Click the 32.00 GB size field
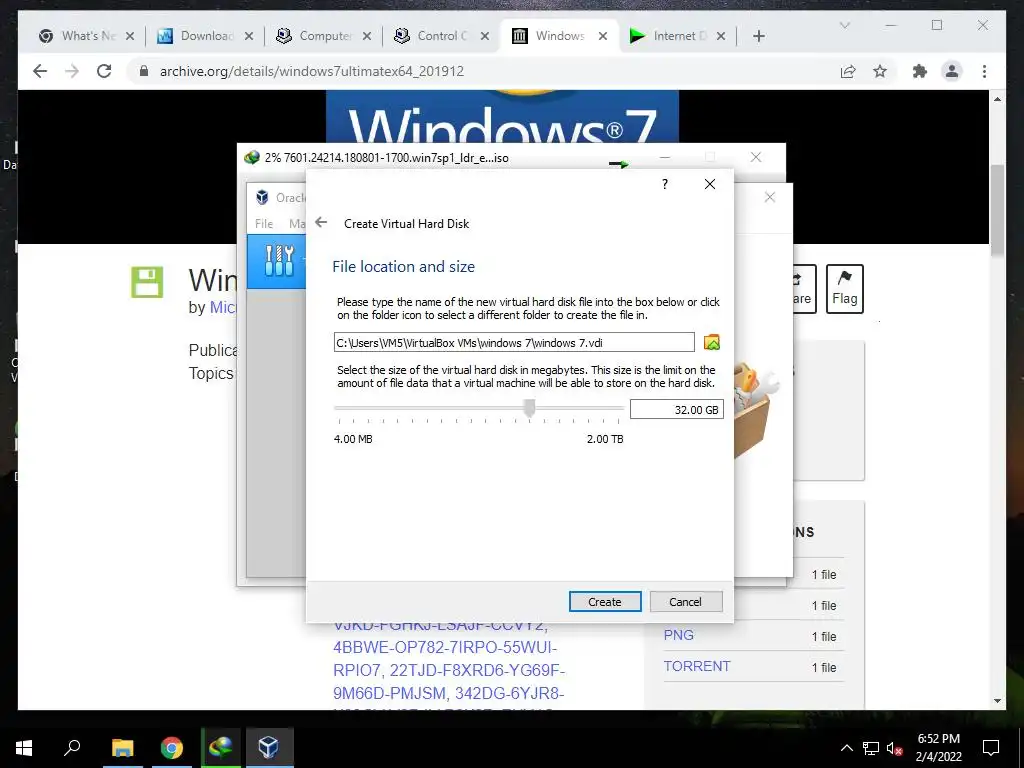The image size is (1024, 768). pos(677,409)
